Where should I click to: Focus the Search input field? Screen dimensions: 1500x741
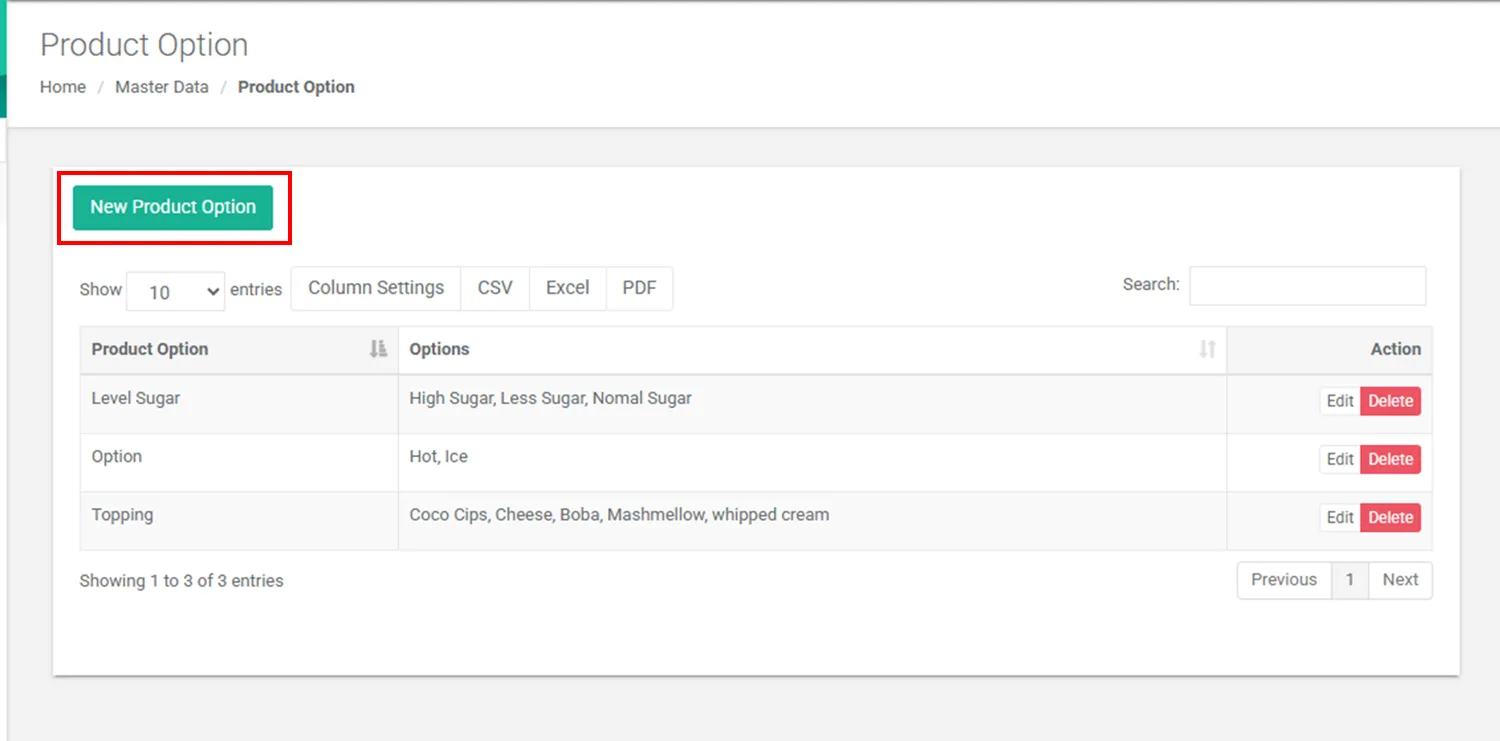coord(1307,286)
